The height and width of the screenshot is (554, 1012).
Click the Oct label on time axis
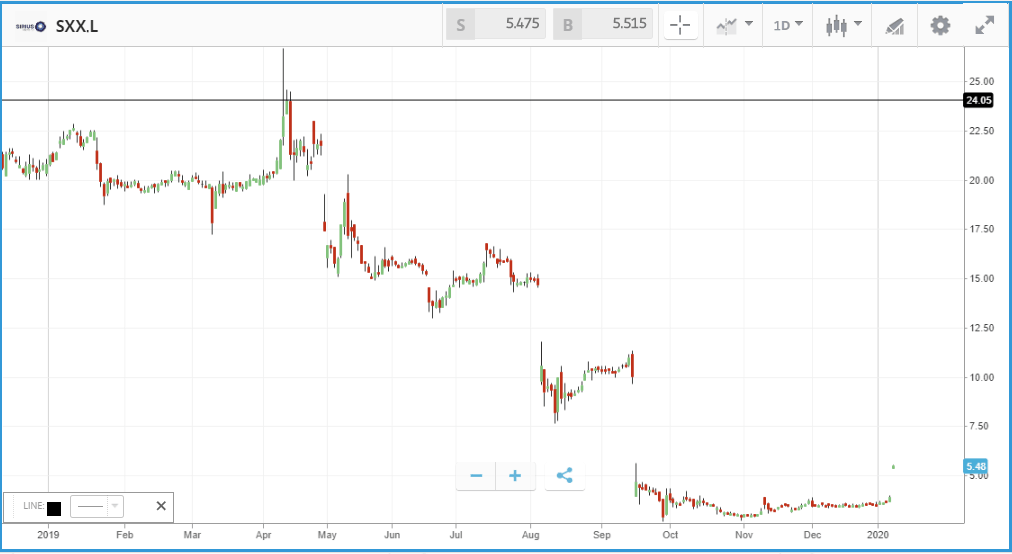coord(670,535)
